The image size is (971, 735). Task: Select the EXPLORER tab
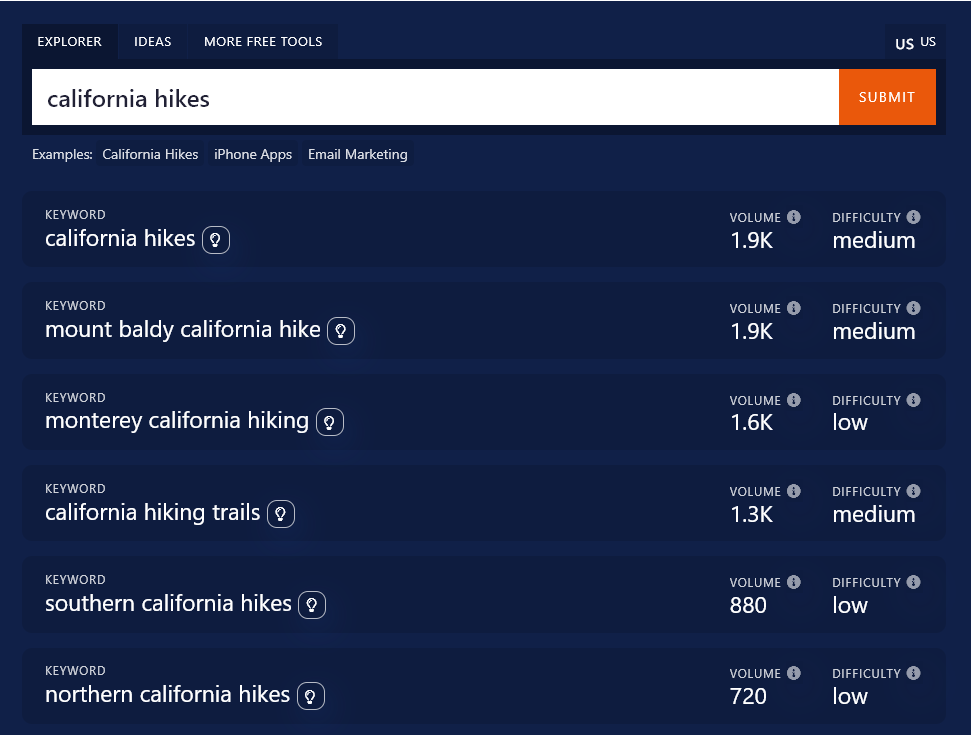click(x=69, y=41)
